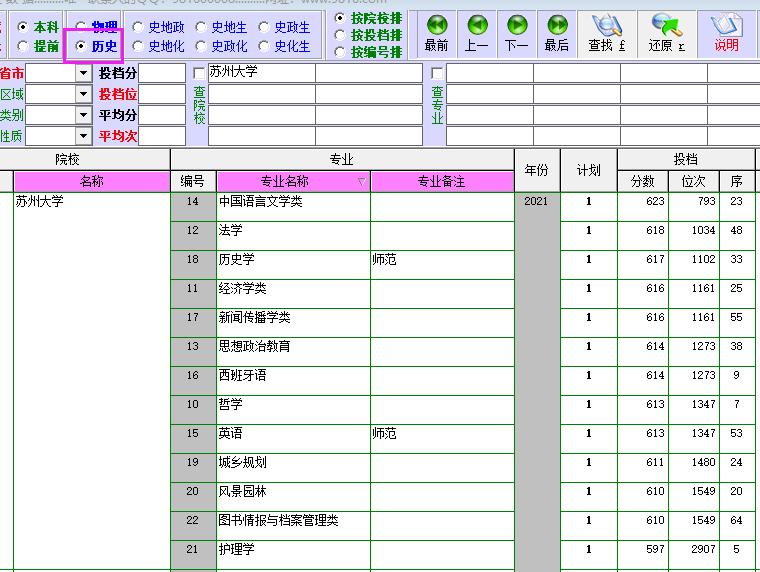Open the 性质 dropdown

[x=83, y=136]
